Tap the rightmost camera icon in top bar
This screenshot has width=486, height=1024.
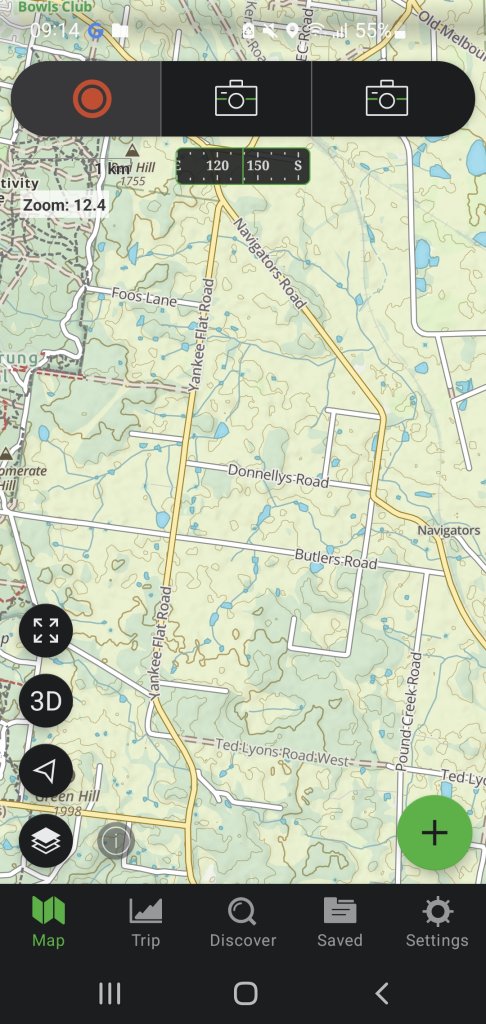(387, 99)
